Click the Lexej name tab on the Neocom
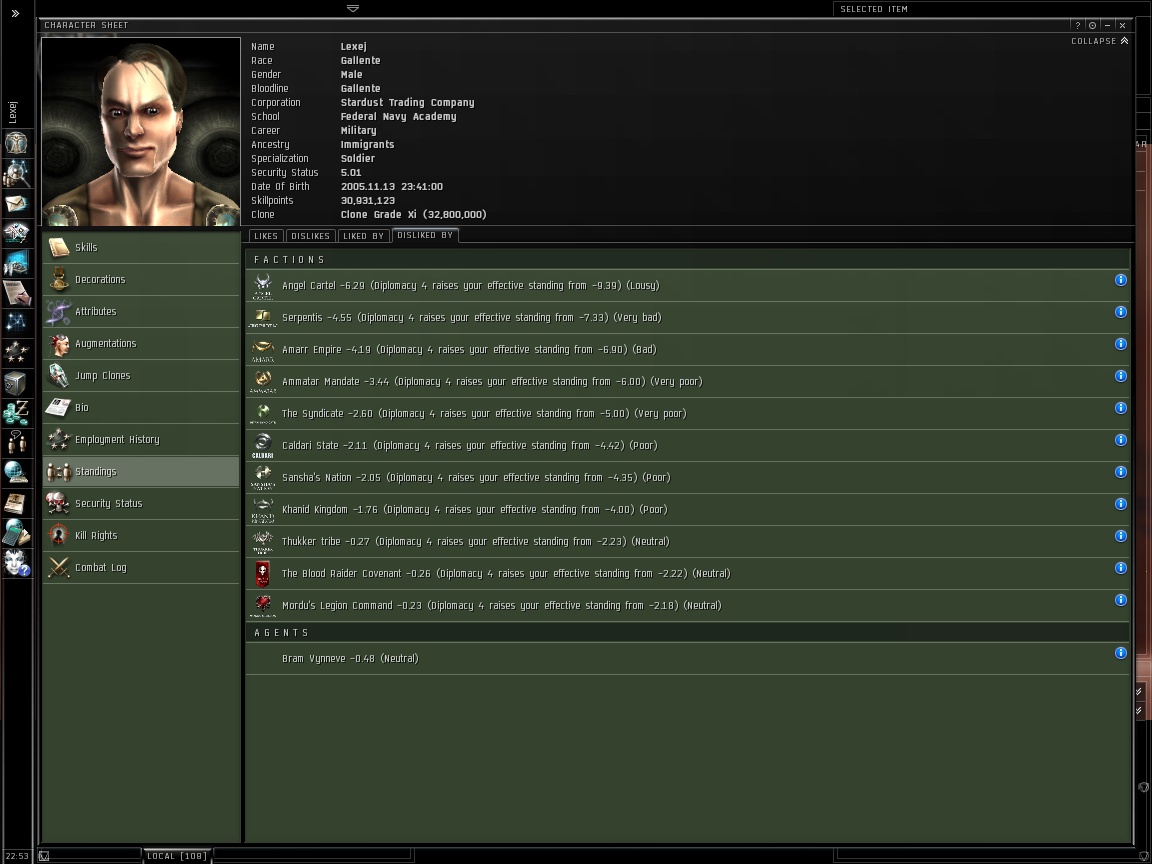 pos(13,112)
